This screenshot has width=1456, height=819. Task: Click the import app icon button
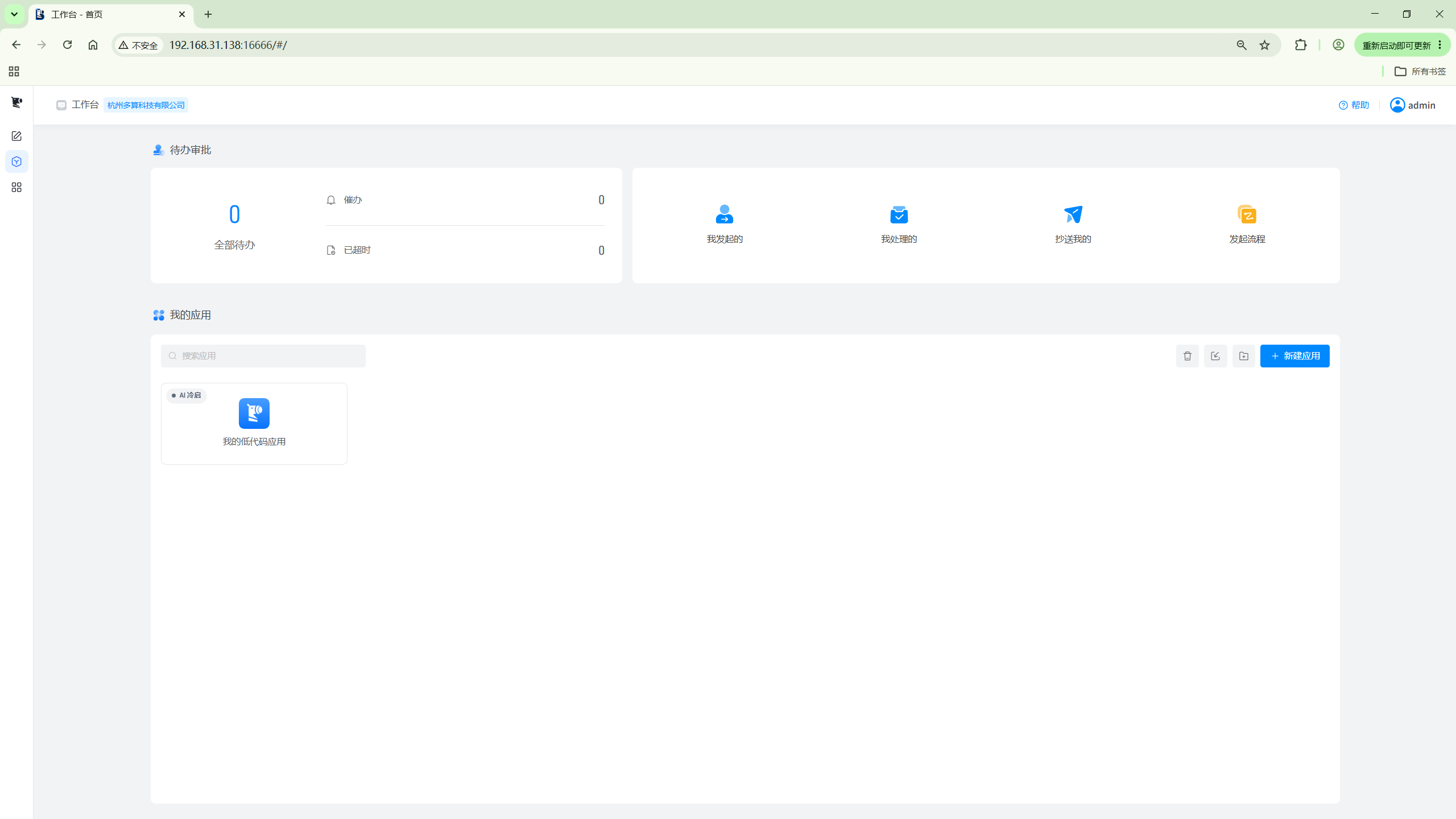coord(1215,356)
